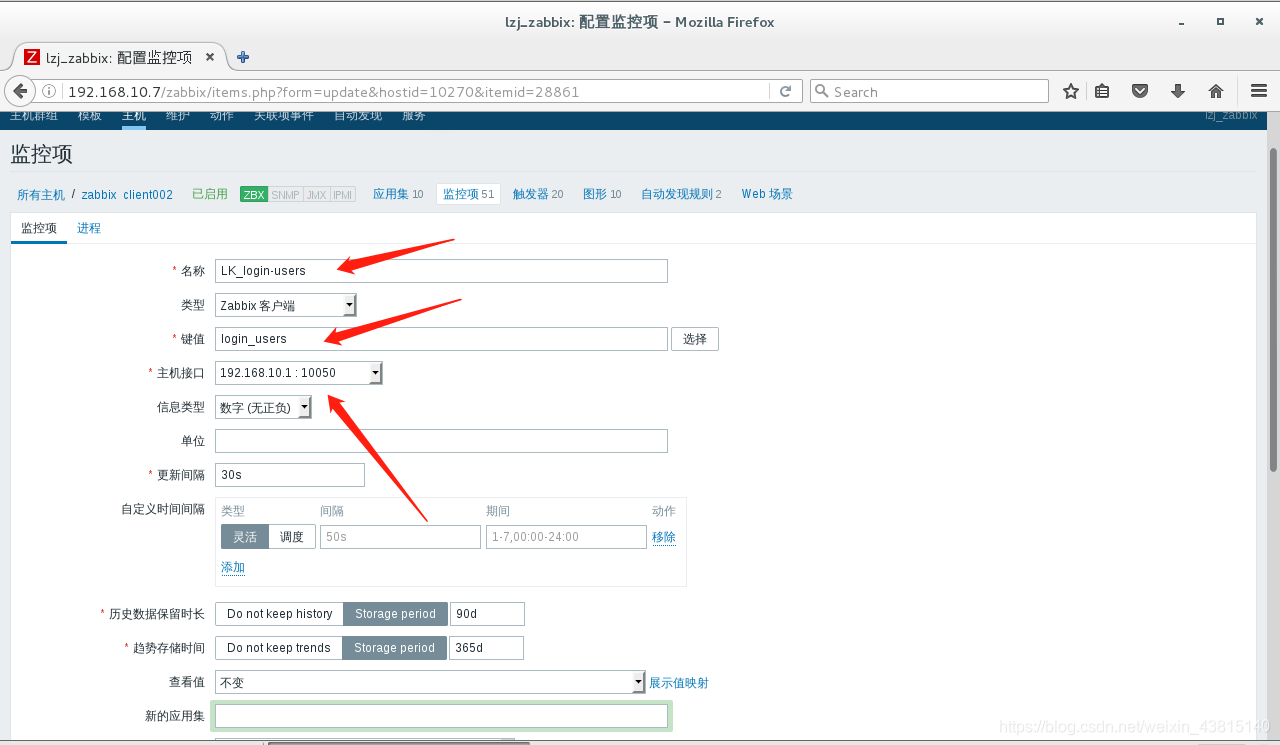
Task: Click the 添加 link under custom intervals
Action: 233,567
